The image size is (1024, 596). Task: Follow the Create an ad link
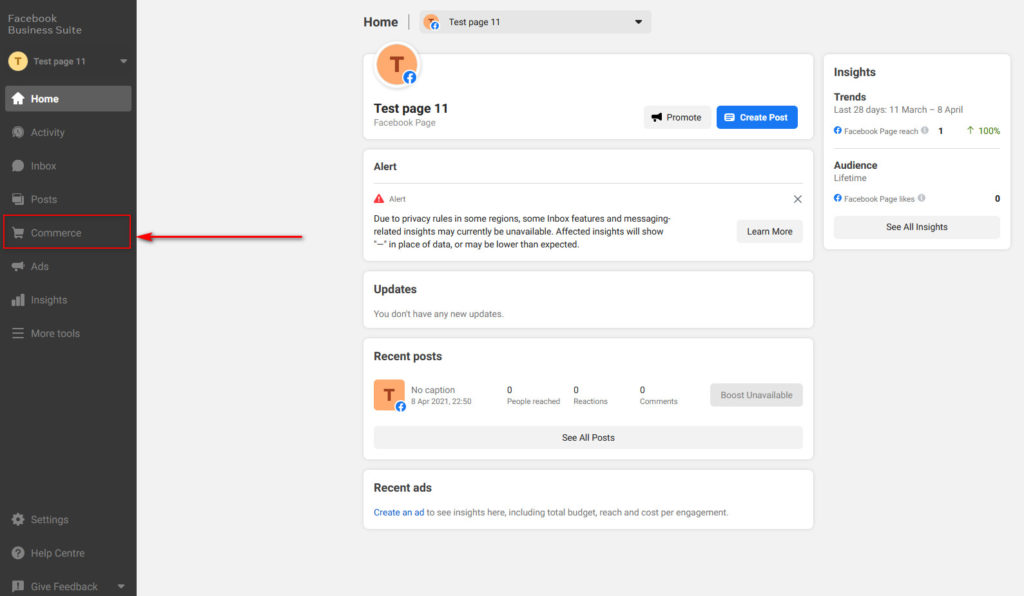[x=398, y=512]
